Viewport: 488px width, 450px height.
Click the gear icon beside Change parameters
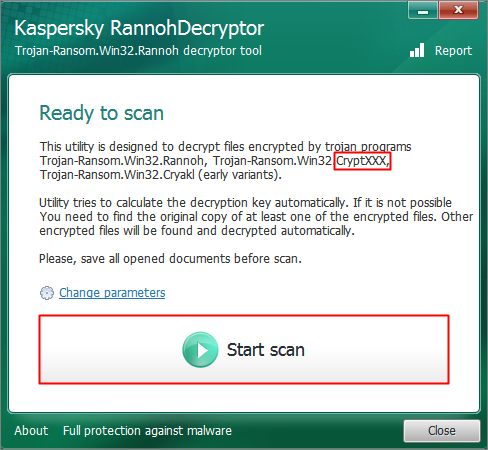[x=47, y=293]
